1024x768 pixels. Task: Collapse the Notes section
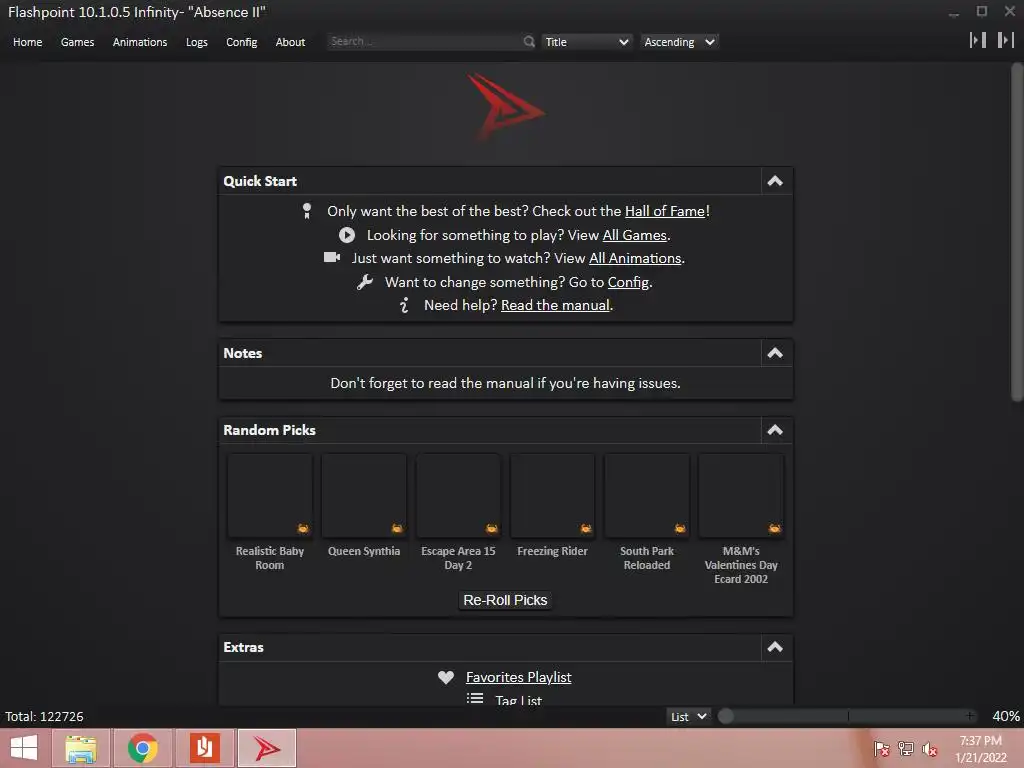point(775,353)
